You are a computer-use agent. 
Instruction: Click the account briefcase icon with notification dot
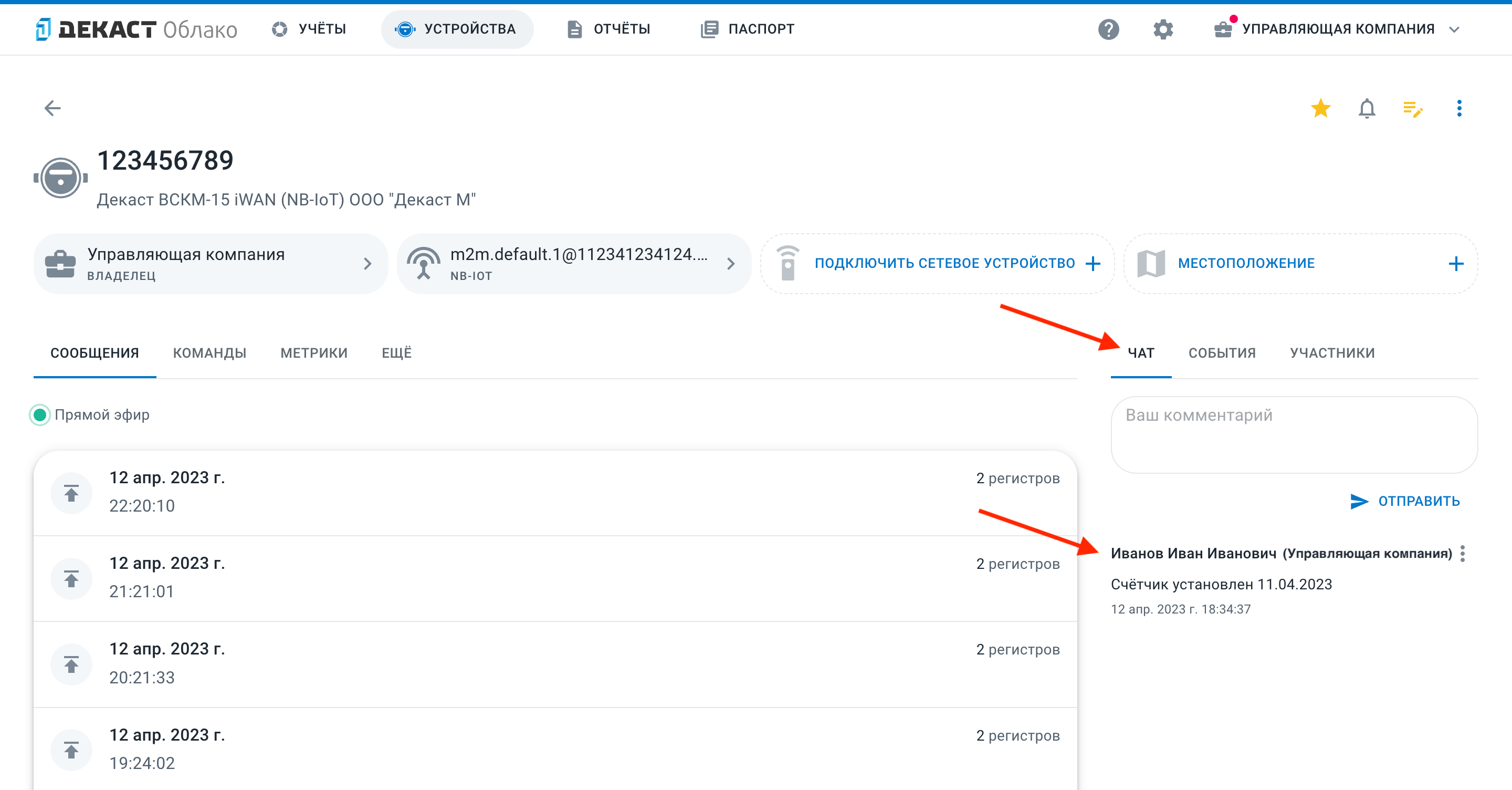click(1223, 29)
